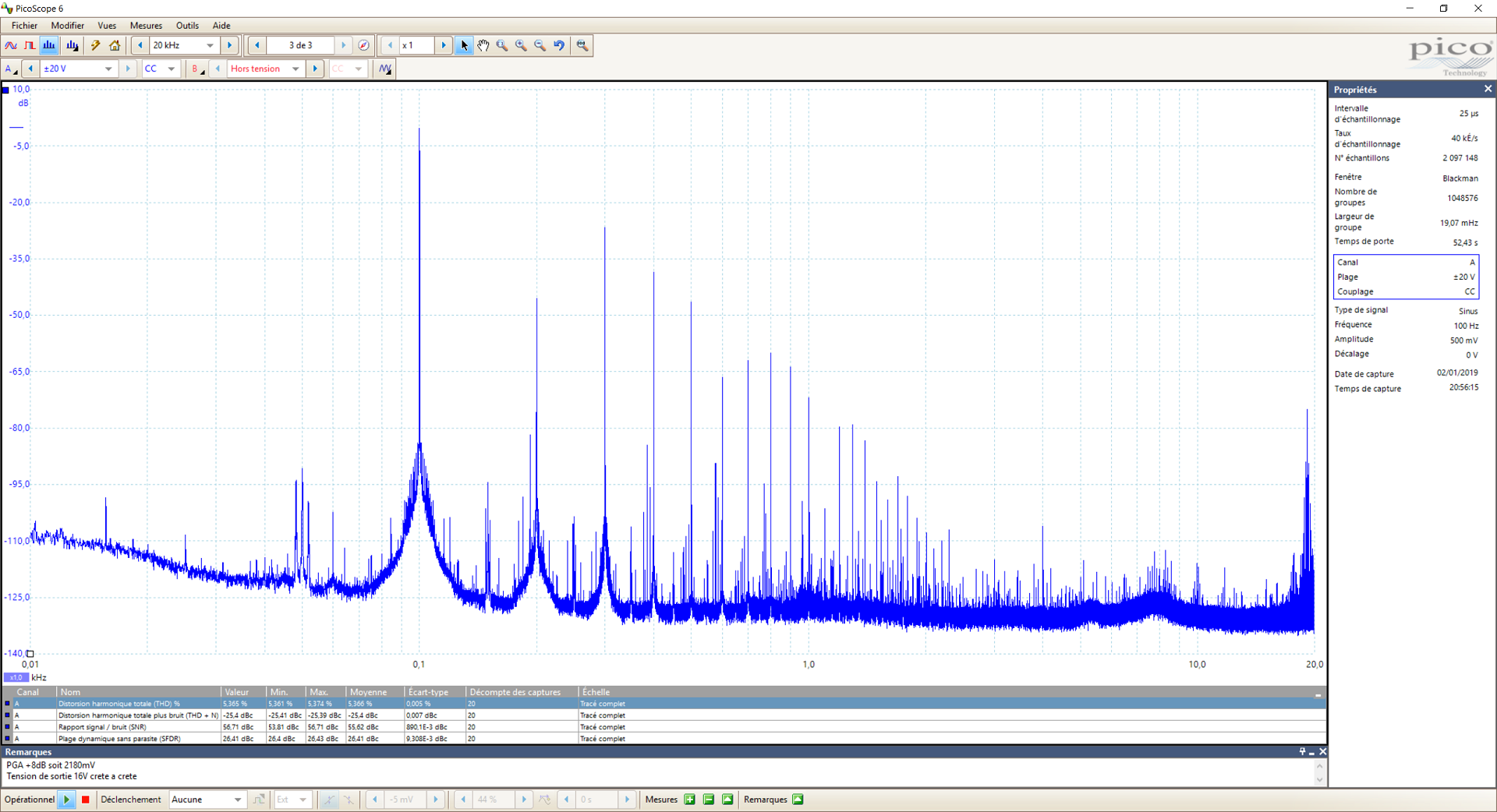Click the Channel A axis marker square
This screenshot has width=1497, height=812.
click(5, 90)
